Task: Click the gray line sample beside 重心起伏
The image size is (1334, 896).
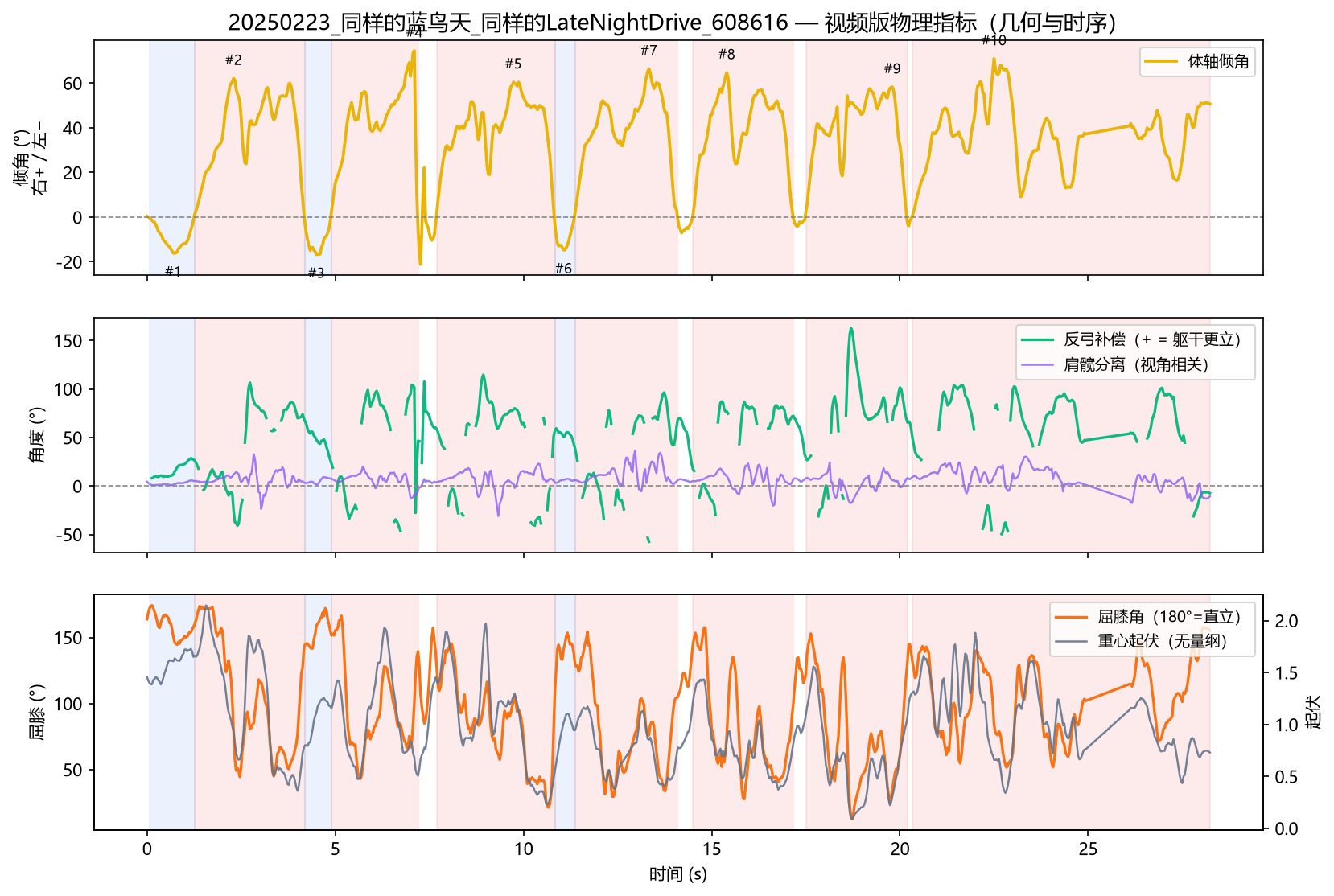Action: [1072, 641]
